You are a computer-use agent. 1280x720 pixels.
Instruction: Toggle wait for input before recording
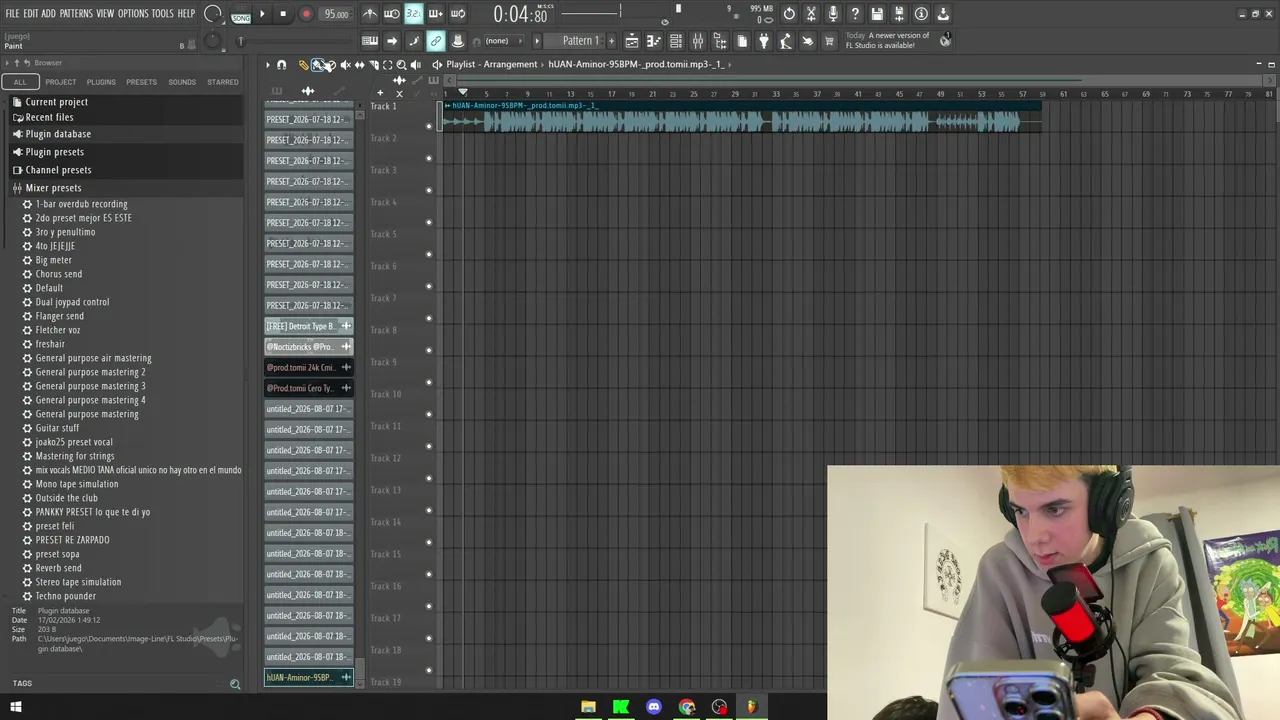tap(392, 14)
